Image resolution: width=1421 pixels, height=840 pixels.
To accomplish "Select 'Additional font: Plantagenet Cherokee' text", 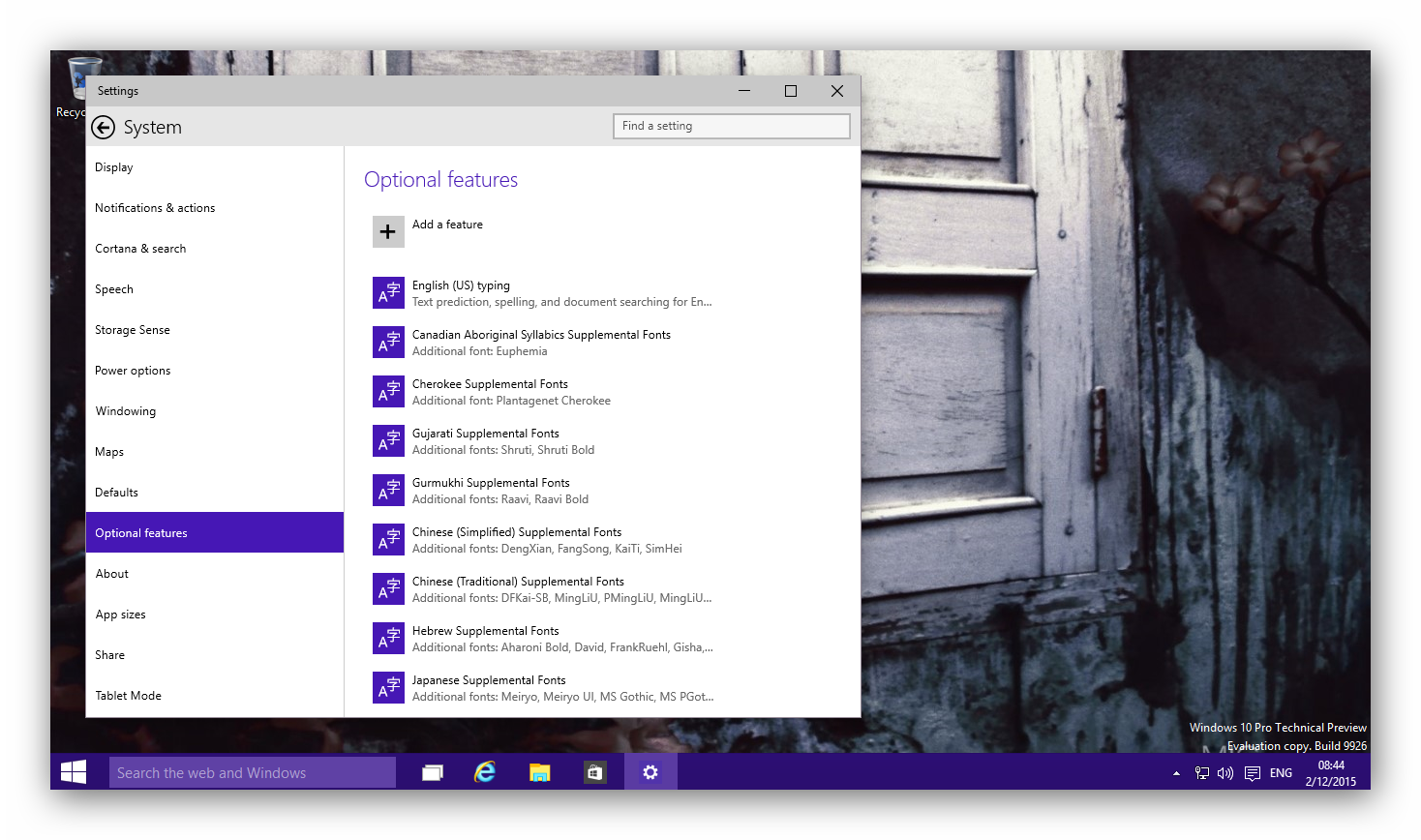I will click(x=511, y=401).
